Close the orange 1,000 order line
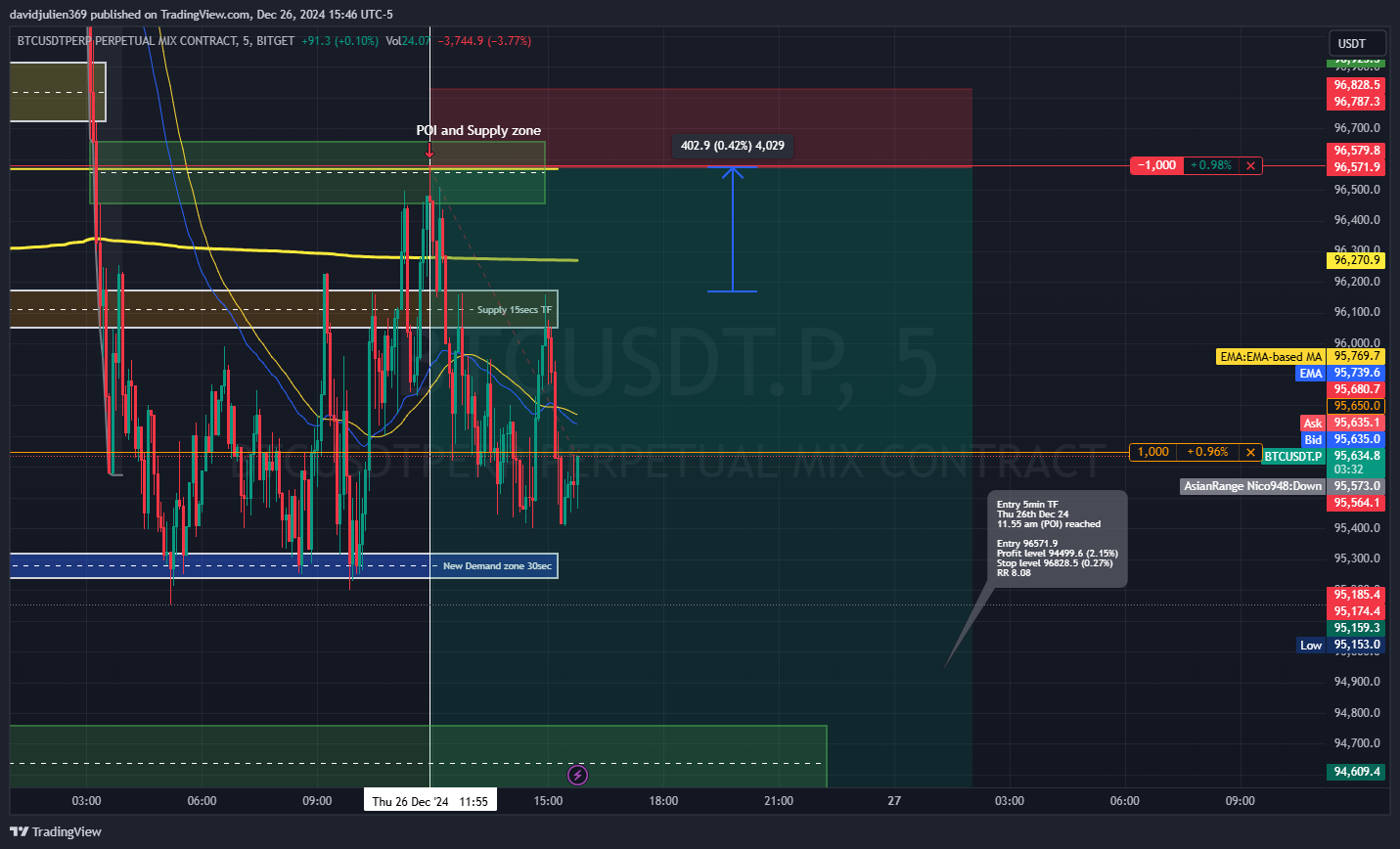The image size is (1400, 849). coord(1250,452)
